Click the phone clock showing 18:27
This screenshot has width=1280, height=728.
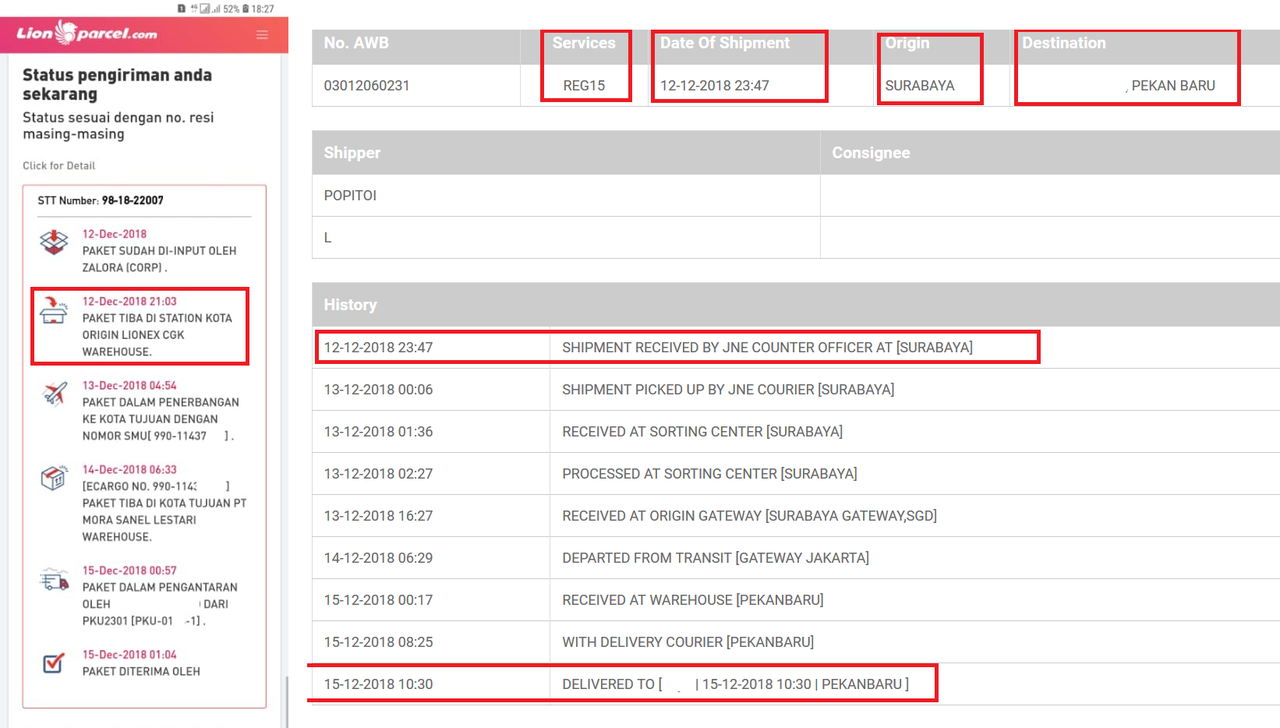tap(265, 8)
